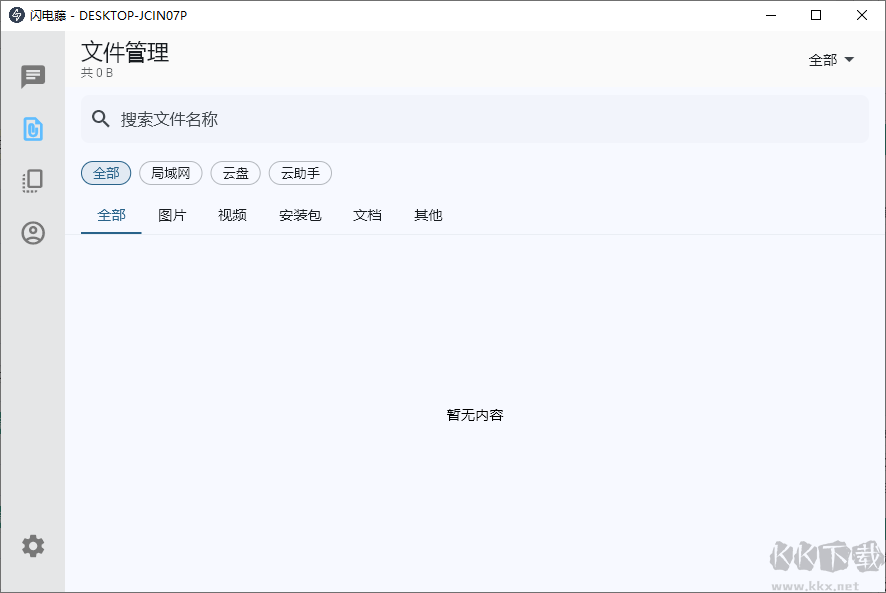
Task: Click the magnifier search icon
Action: [x=101, y=119]
